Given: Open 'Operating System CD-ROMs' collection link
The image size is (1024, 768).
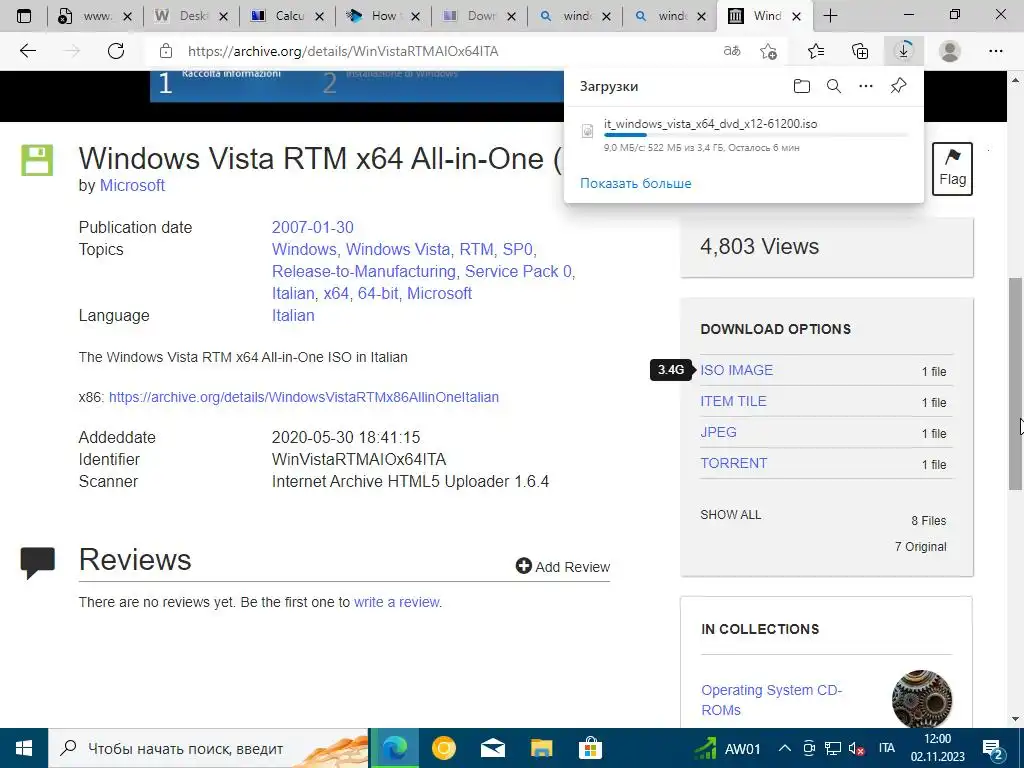Looking at the screenshot, I should [x=771, y=699].
